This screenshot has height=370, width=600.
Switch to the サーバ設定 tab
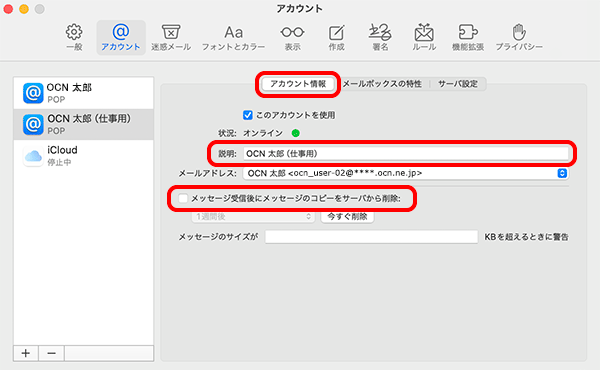tap(458, 84)
